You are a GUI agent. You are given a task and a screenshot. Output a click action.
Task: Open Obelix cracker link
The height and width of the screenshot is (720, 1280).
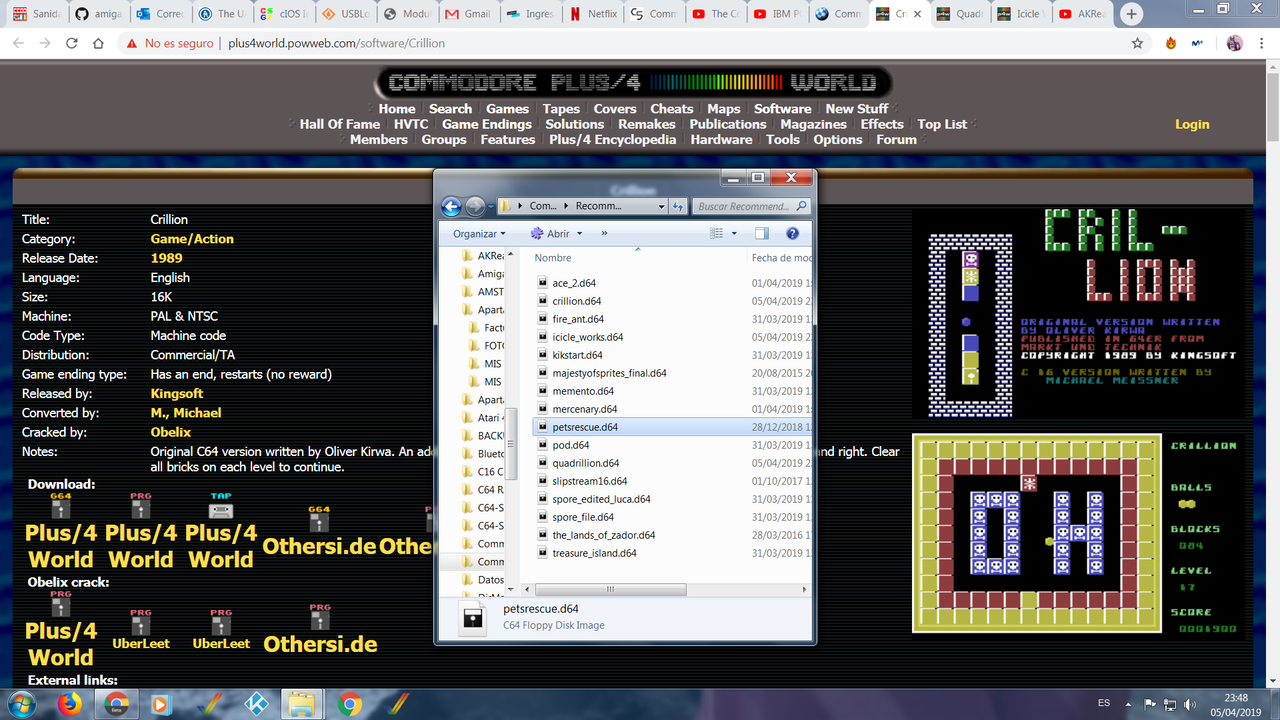pyautogui.click(x=171, y=432)
